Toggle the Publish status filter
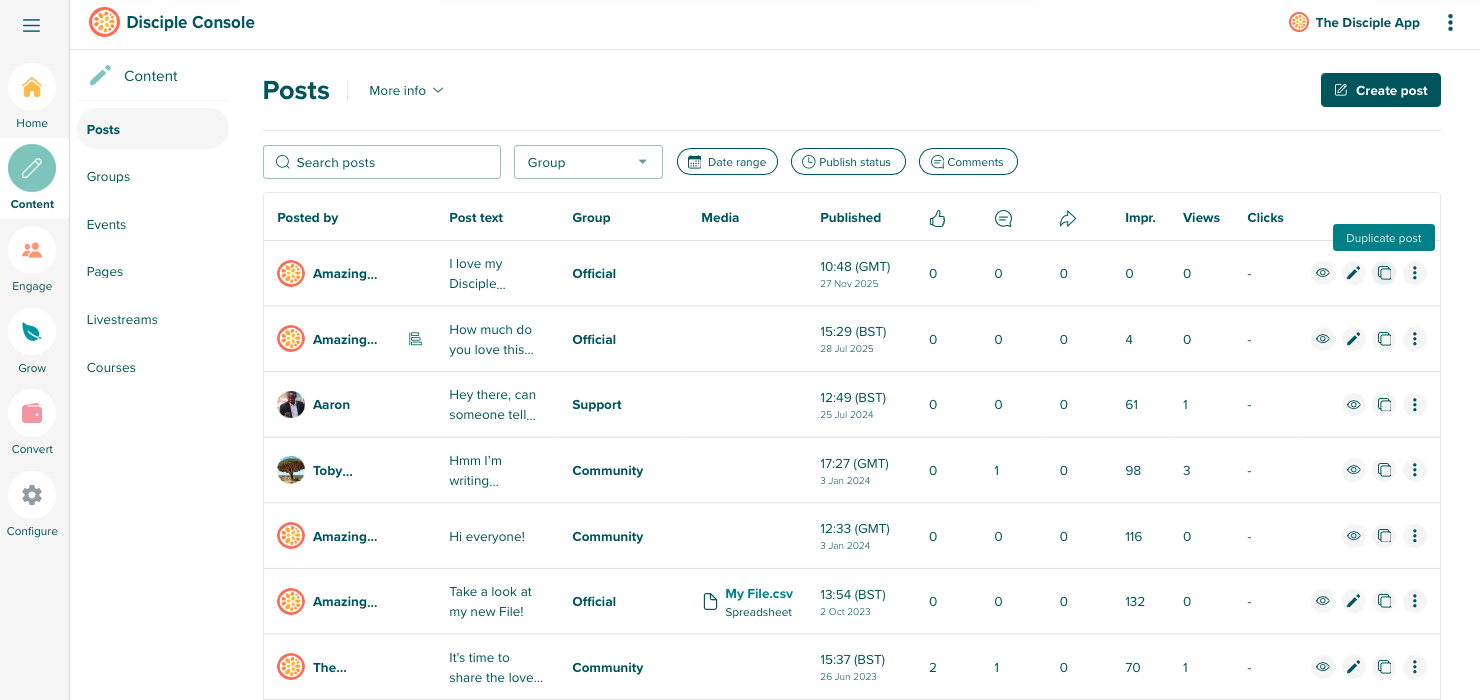 (x=847, y=162)
